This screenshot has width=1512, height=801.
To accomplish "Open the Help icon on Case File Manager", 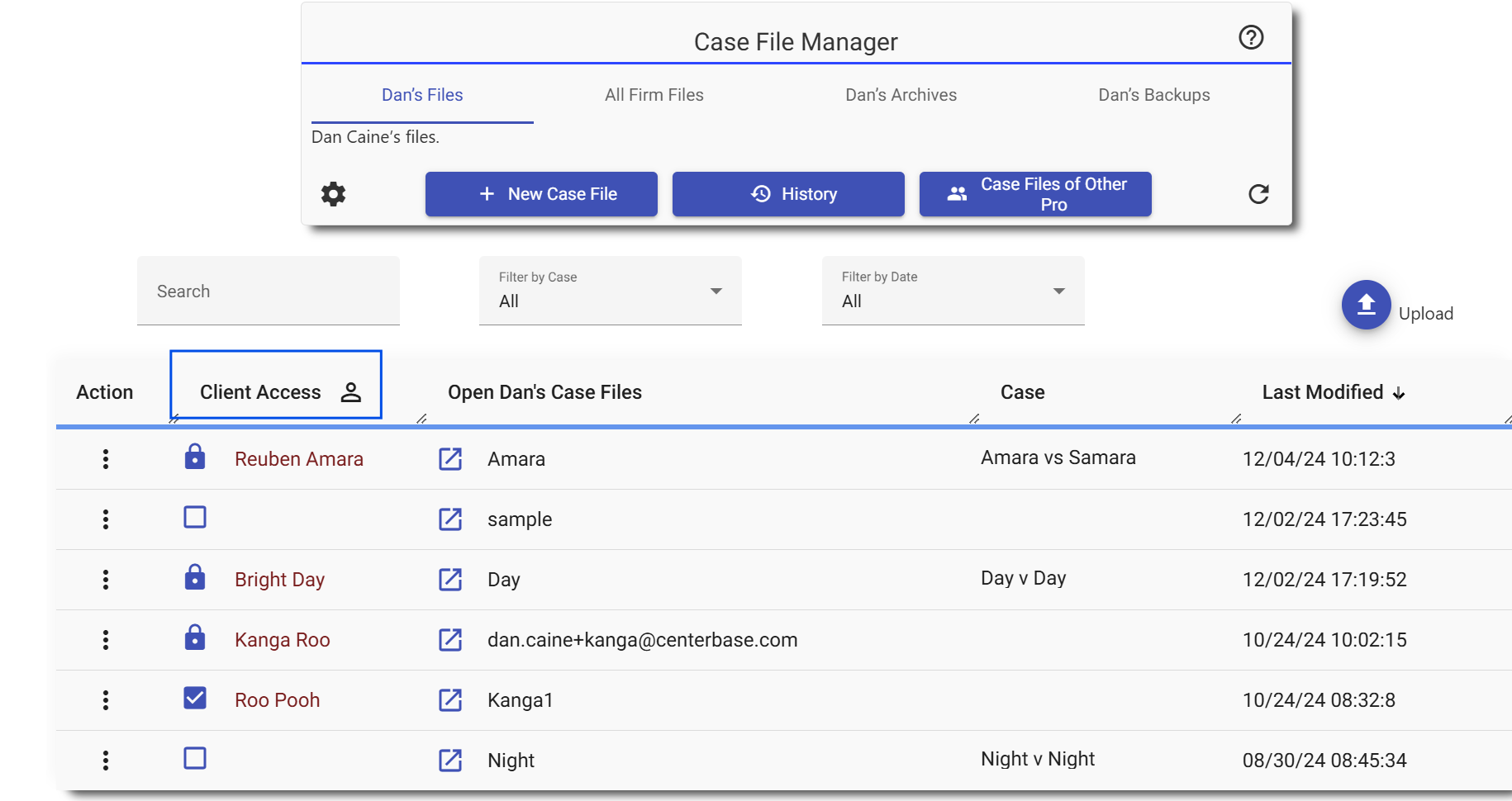I will [1250, 37].
